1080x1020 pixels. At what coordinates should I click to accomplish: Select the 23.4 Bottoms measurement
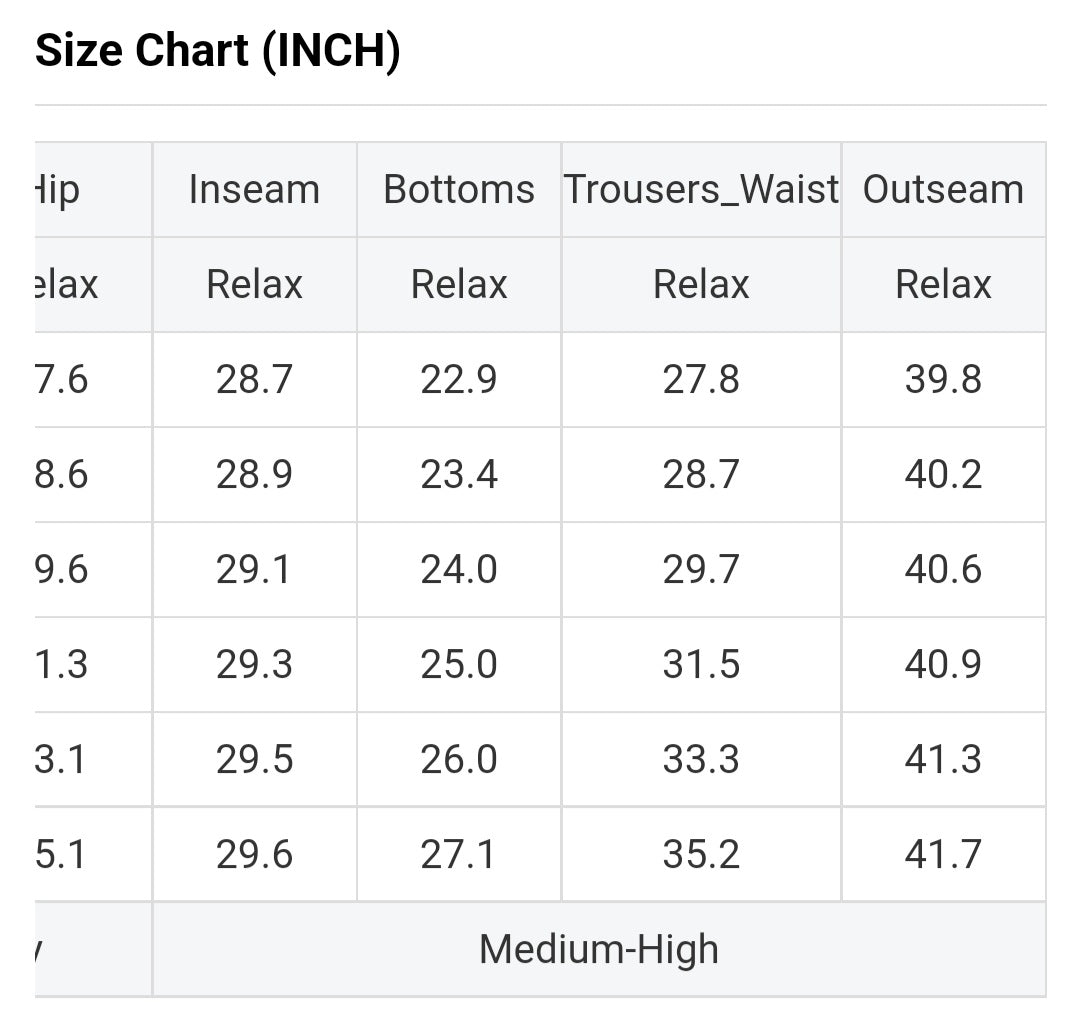pyautogui.click(x=459, y=475)
